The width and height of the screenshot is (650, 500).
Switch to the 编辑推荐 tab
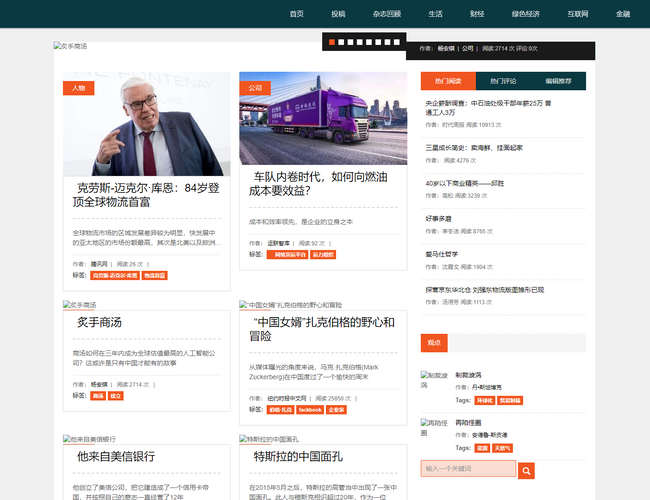click(558, 81)
